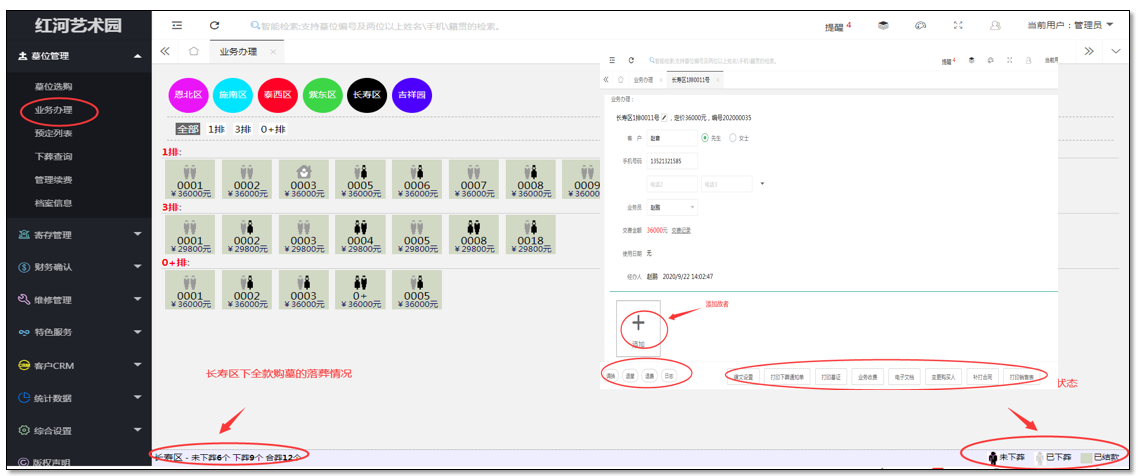Click the refresh icon in top toolbar

(214, 25)
